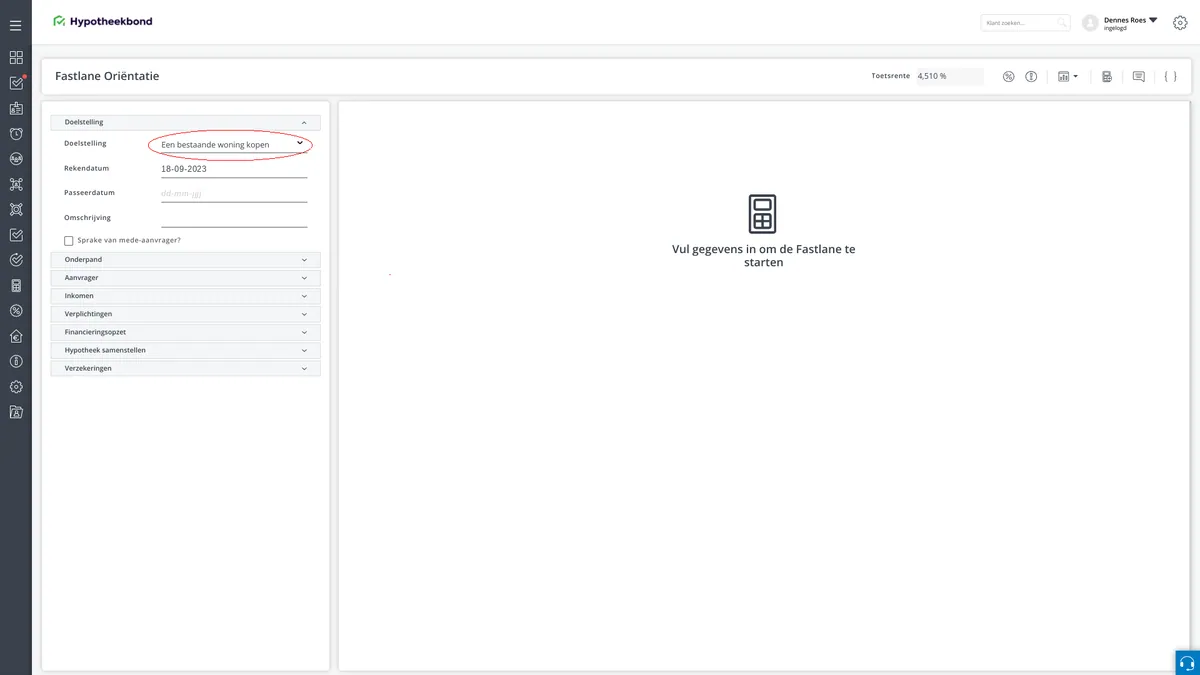1200x675 pixels.
Task: Click the exclamation circle toolbar icon
Action: click(x=1031, y=77)
